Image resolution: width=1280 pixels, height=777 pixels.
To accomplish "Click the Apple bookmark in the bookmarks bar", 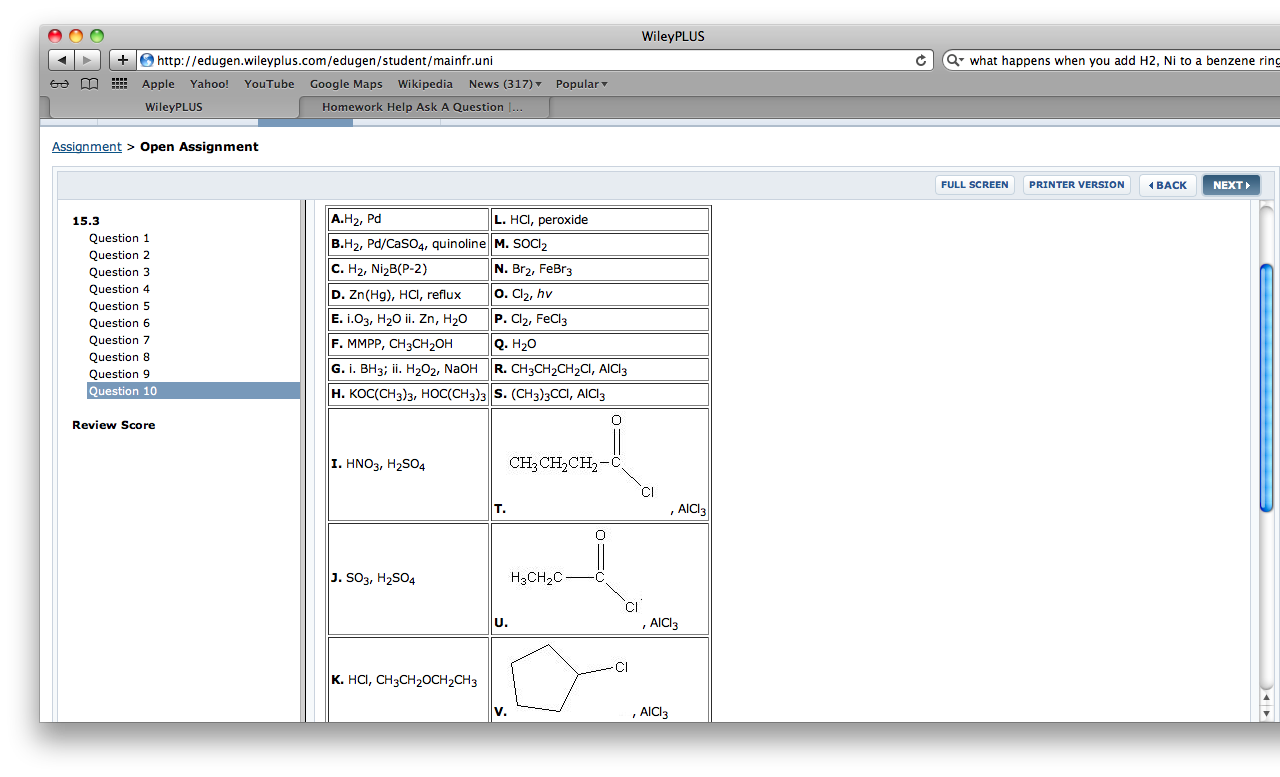I will click(x=158, y=84).
